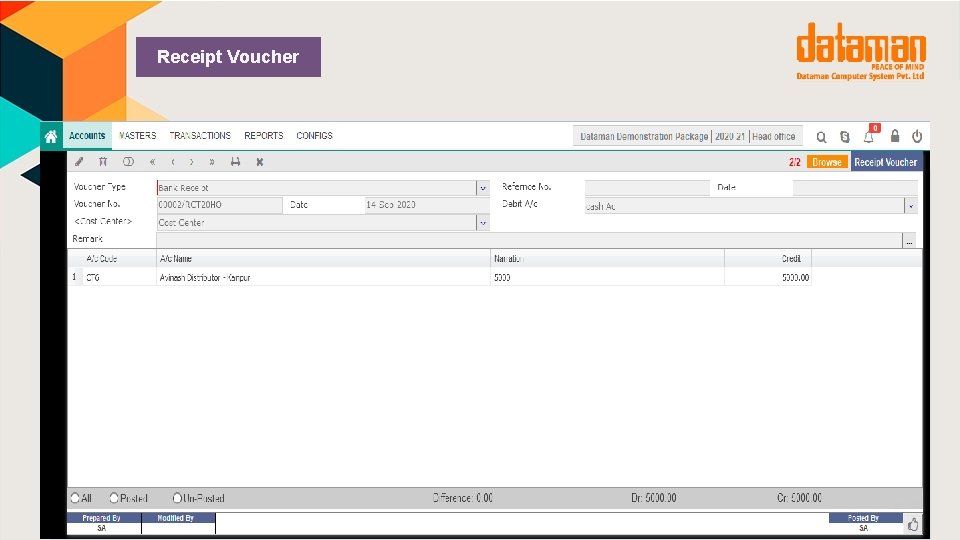Open the search magnifier icon

coord(821,137)
